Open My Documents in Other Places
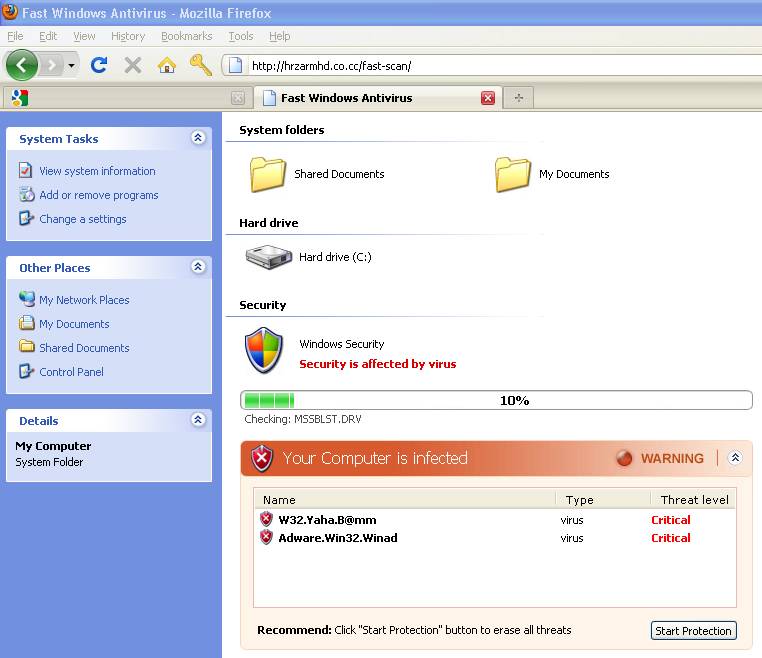Image resolution: width=762 pixels, height=658 pixels. [x=74, y=324]
